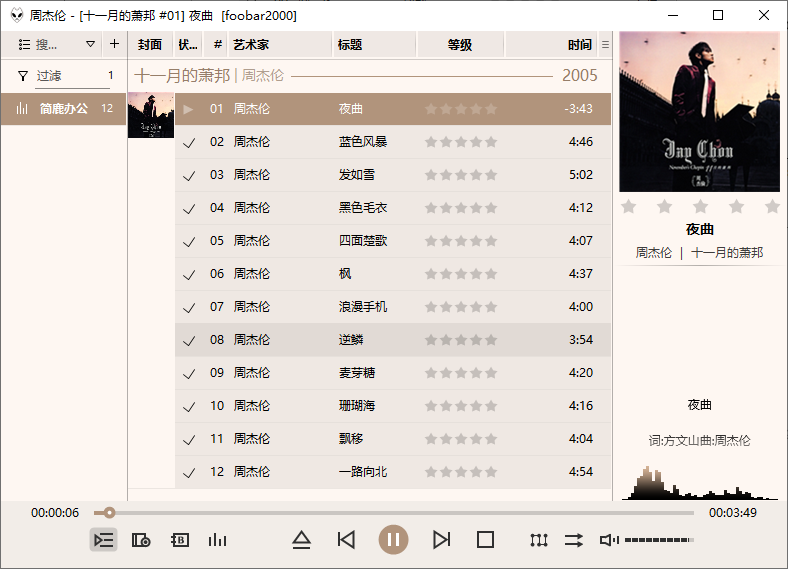Add a new playlist with plus button
Viewport: 788px width, 569px height.
(115, 44)
